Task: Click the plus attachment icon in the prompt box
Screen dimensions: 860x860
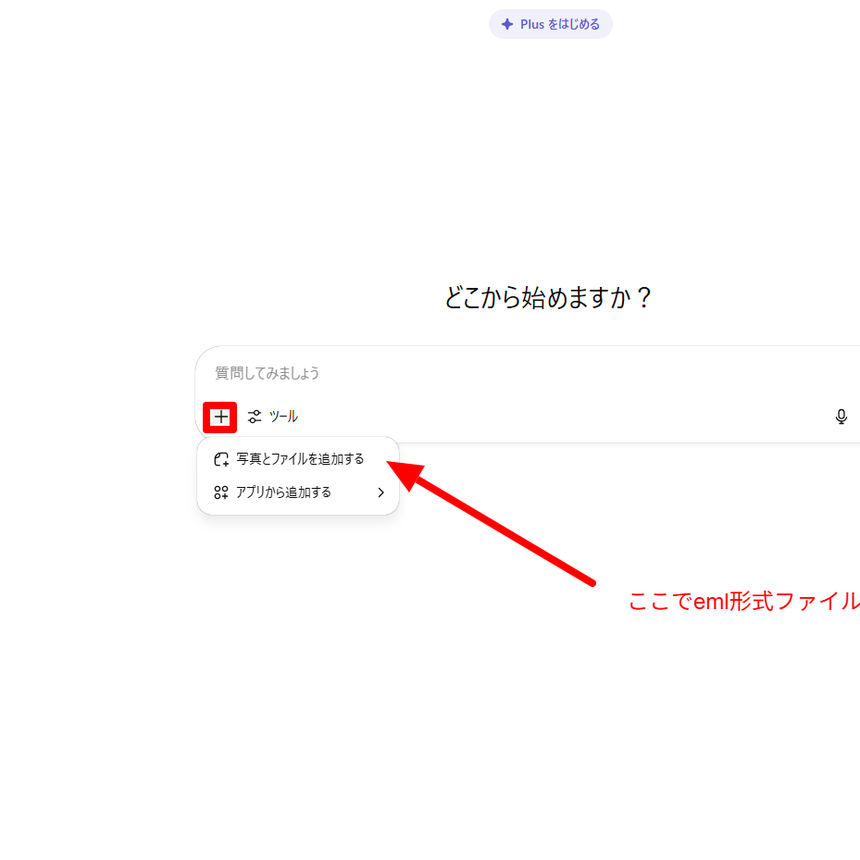Action: click(220, 417)
